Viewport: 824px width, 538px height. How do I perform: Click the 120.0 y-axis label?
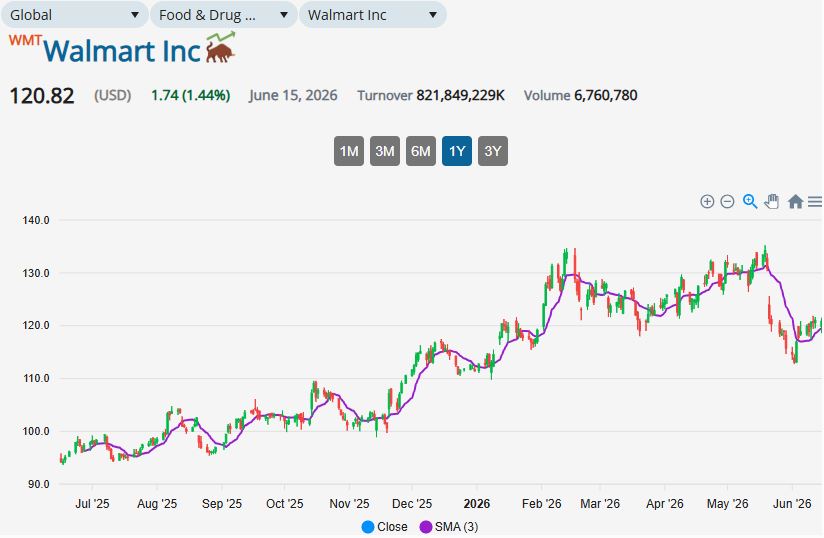[36, 326]
